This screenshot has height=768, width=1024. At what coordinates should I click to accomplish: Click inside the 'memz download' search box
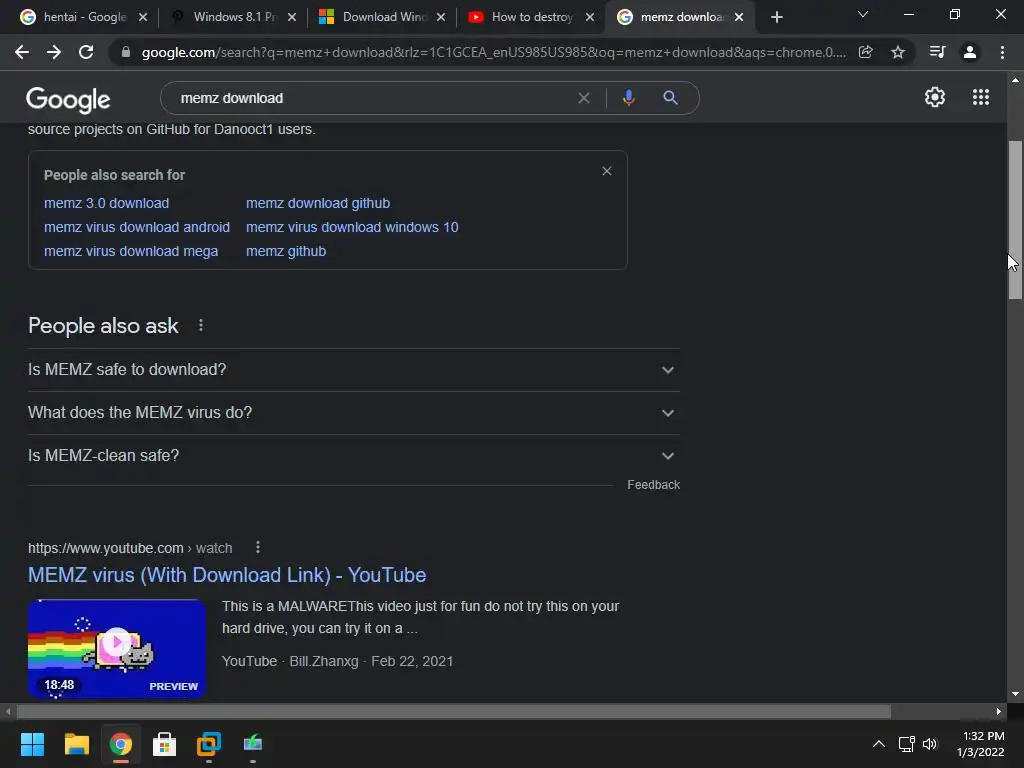pos(372,98)
